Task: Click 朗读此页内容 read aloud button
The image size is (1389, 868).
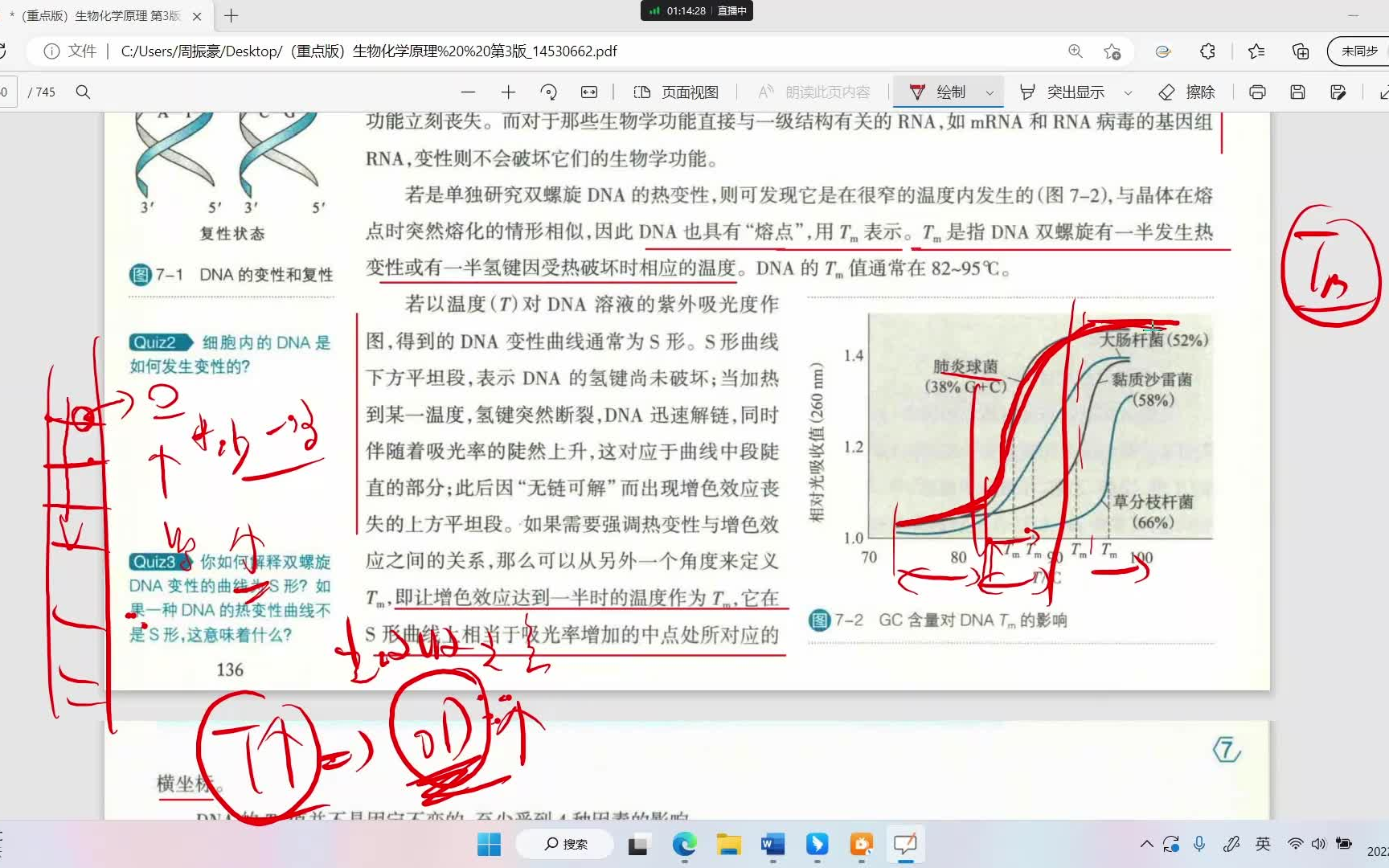Action: [x=813, y=92]
